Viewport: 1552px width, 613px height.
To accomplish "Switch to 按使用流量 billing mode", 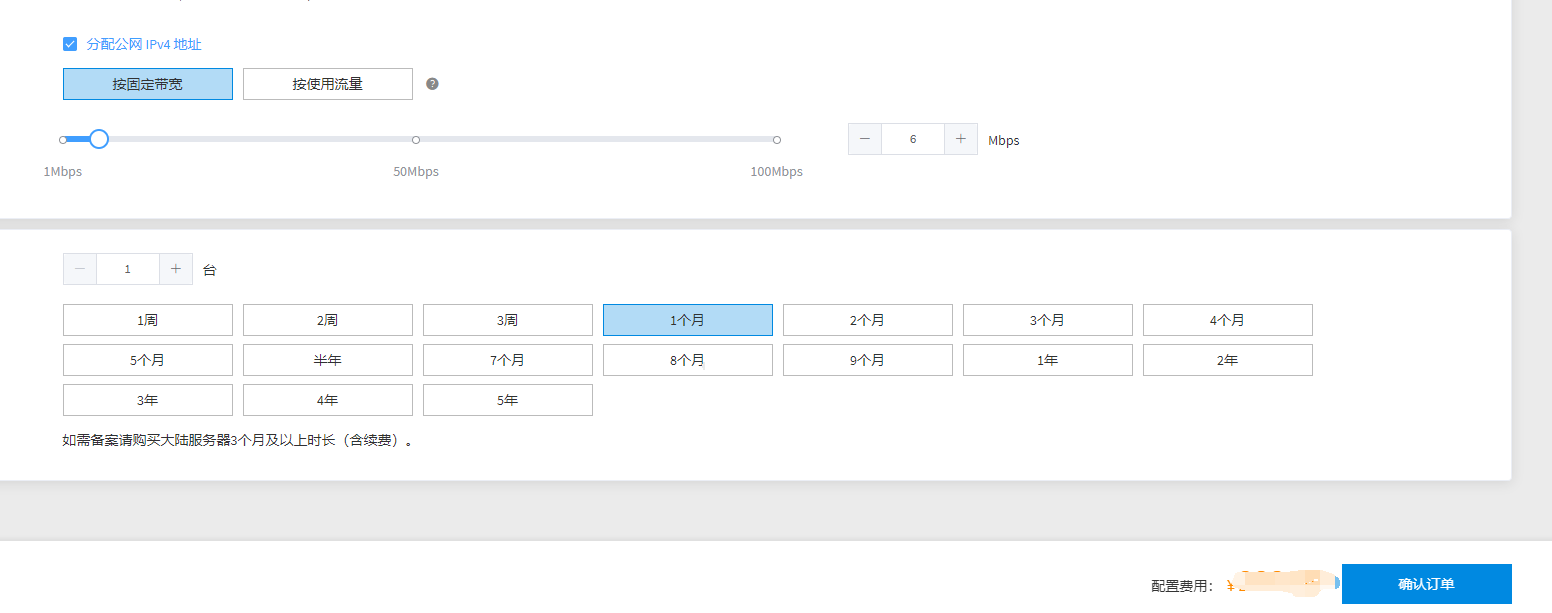I will (x=328, y=84).
